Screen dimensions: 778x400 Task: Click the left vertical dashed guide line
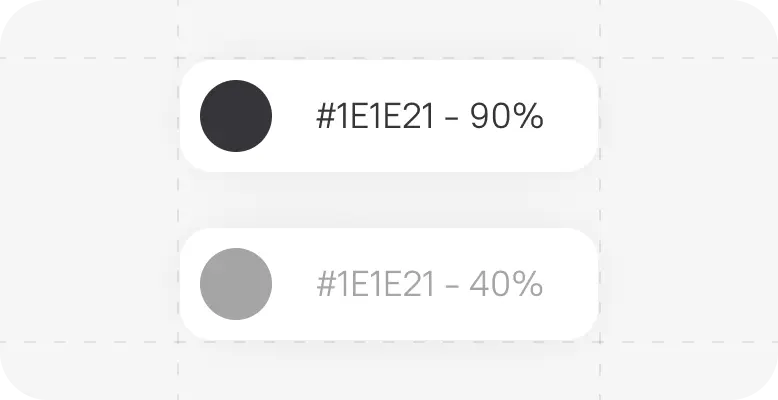click(x=178, y=200)
